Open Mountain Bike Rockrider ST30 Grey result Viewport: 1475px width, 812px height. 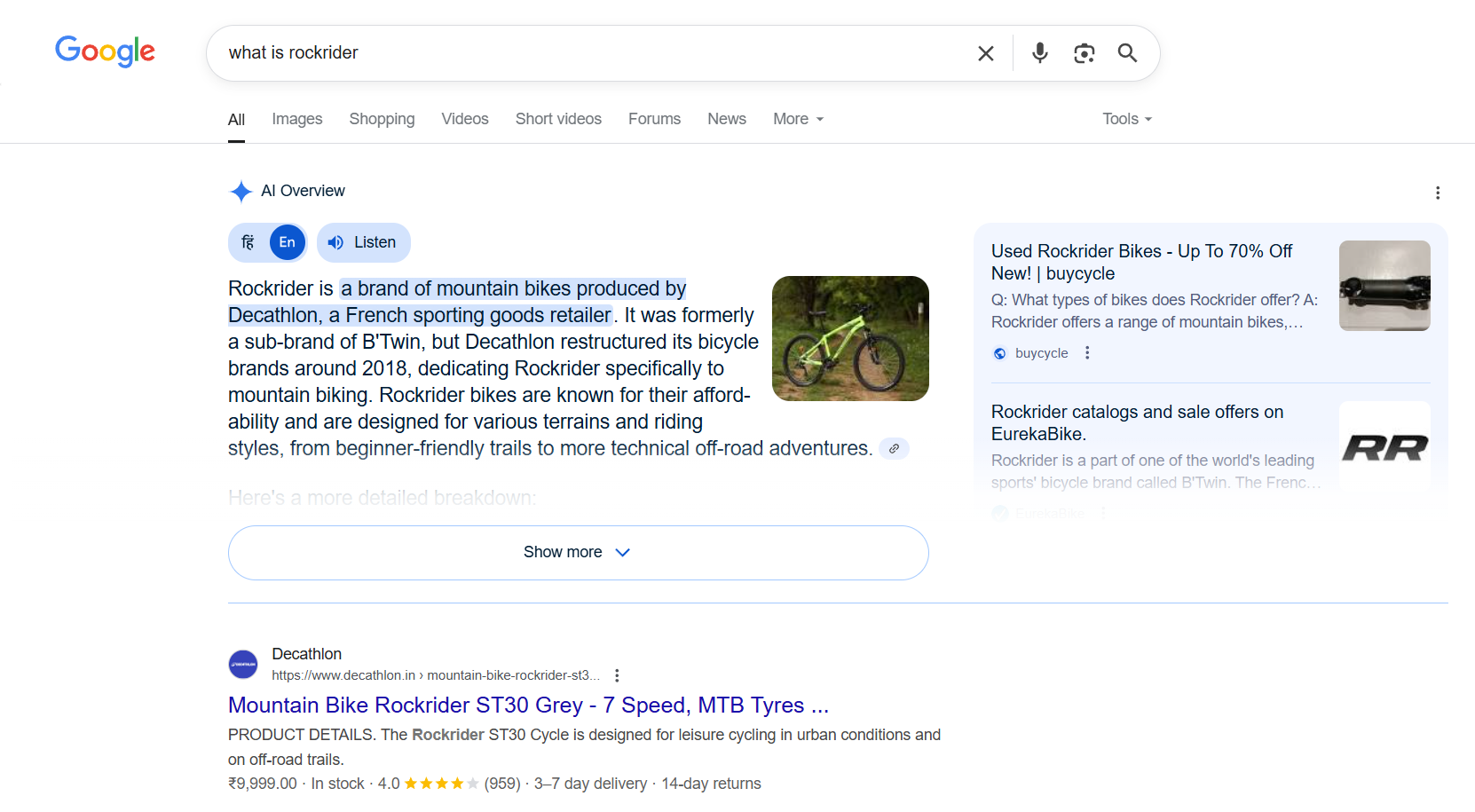528,705
